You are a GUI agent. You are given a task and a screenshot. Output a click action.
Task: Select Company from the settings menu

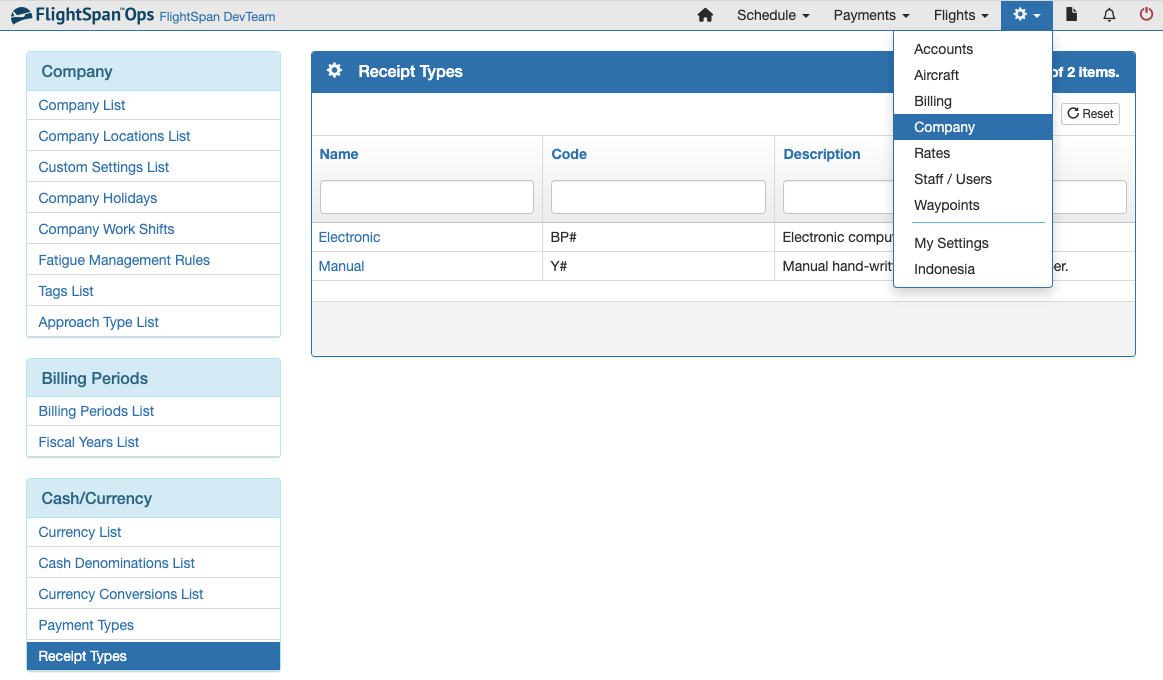943,127
